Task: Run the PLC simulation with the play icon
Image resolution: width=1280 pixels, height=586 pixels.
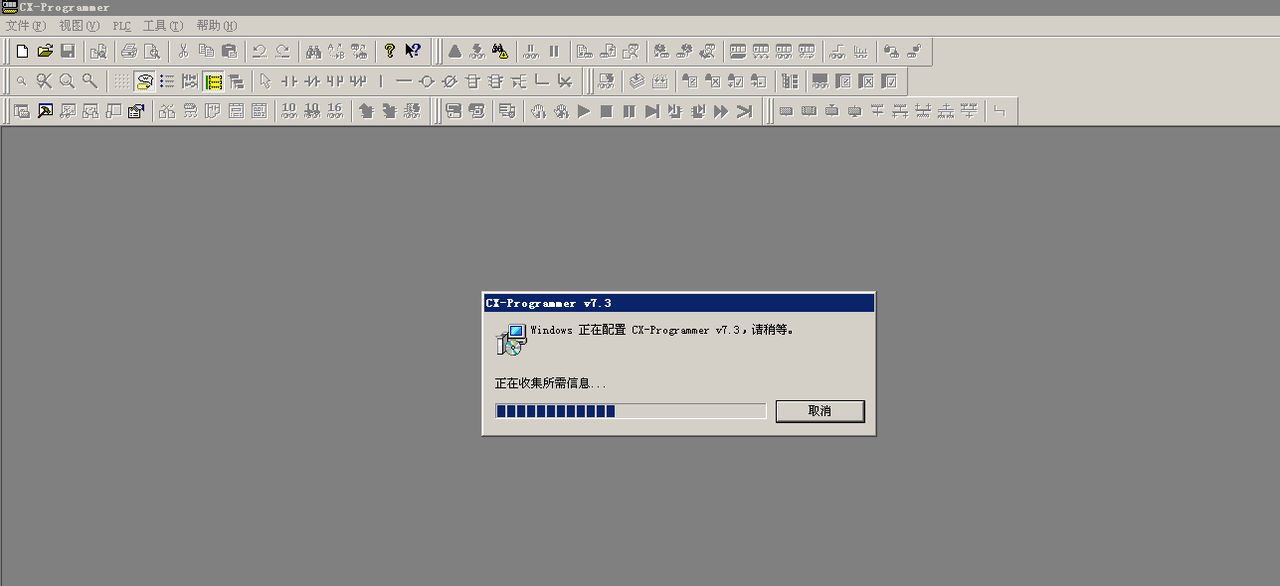Action: click(583, 111)
